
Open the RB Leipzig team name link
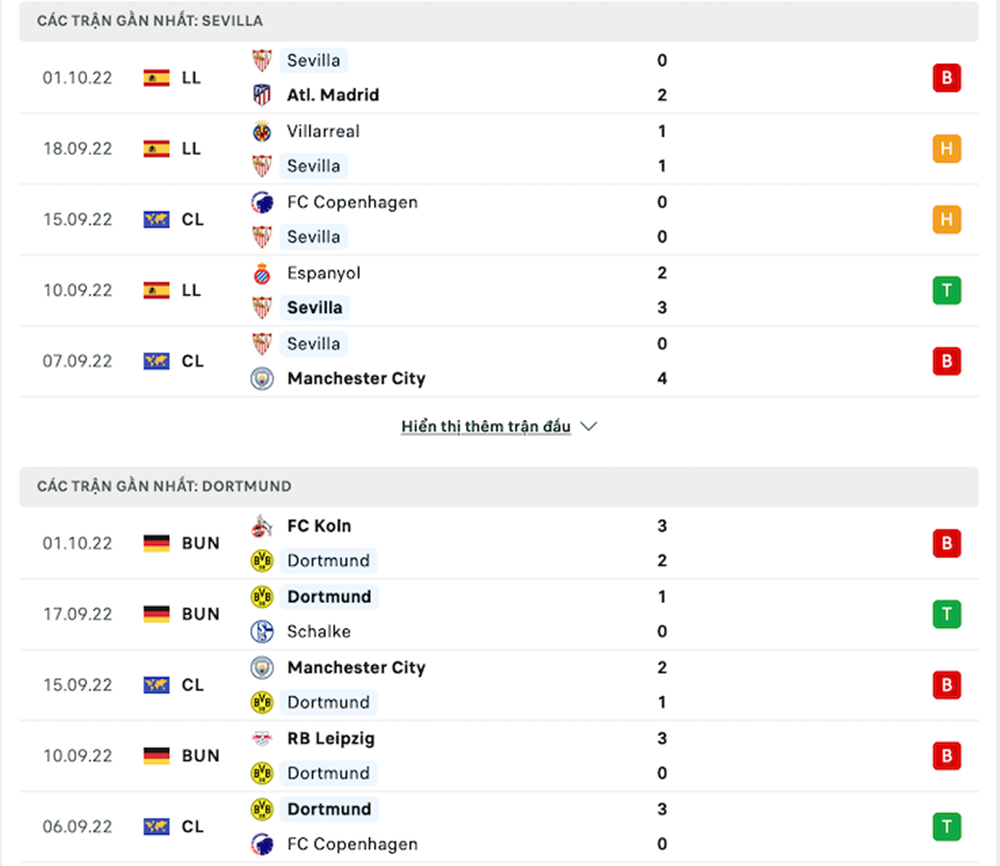(x=331, y=739)
